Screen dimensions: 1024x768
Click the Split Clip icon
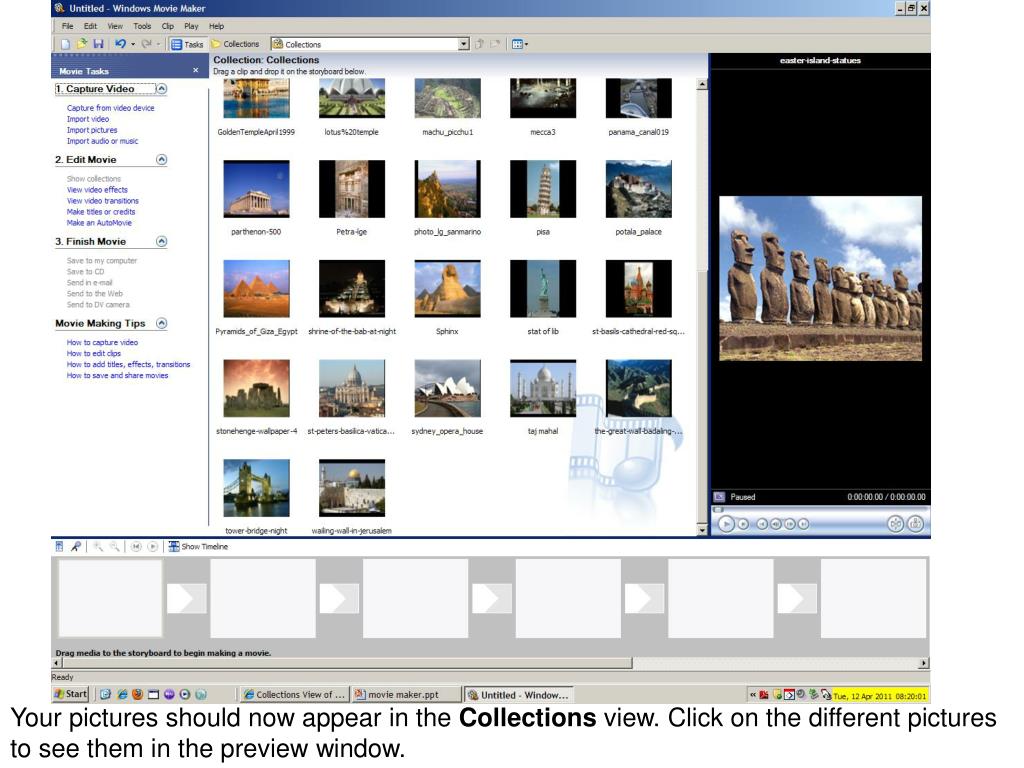895,524
